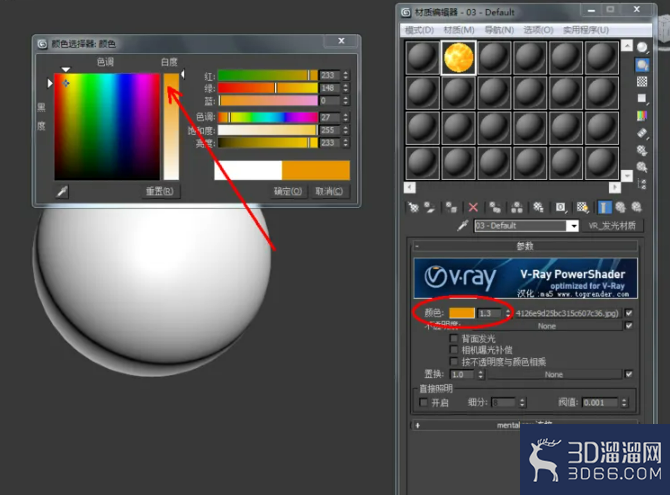The image size is (670, 495).
Task: Click Show Map in Viewport checkered icon
Action: [582, 207]
